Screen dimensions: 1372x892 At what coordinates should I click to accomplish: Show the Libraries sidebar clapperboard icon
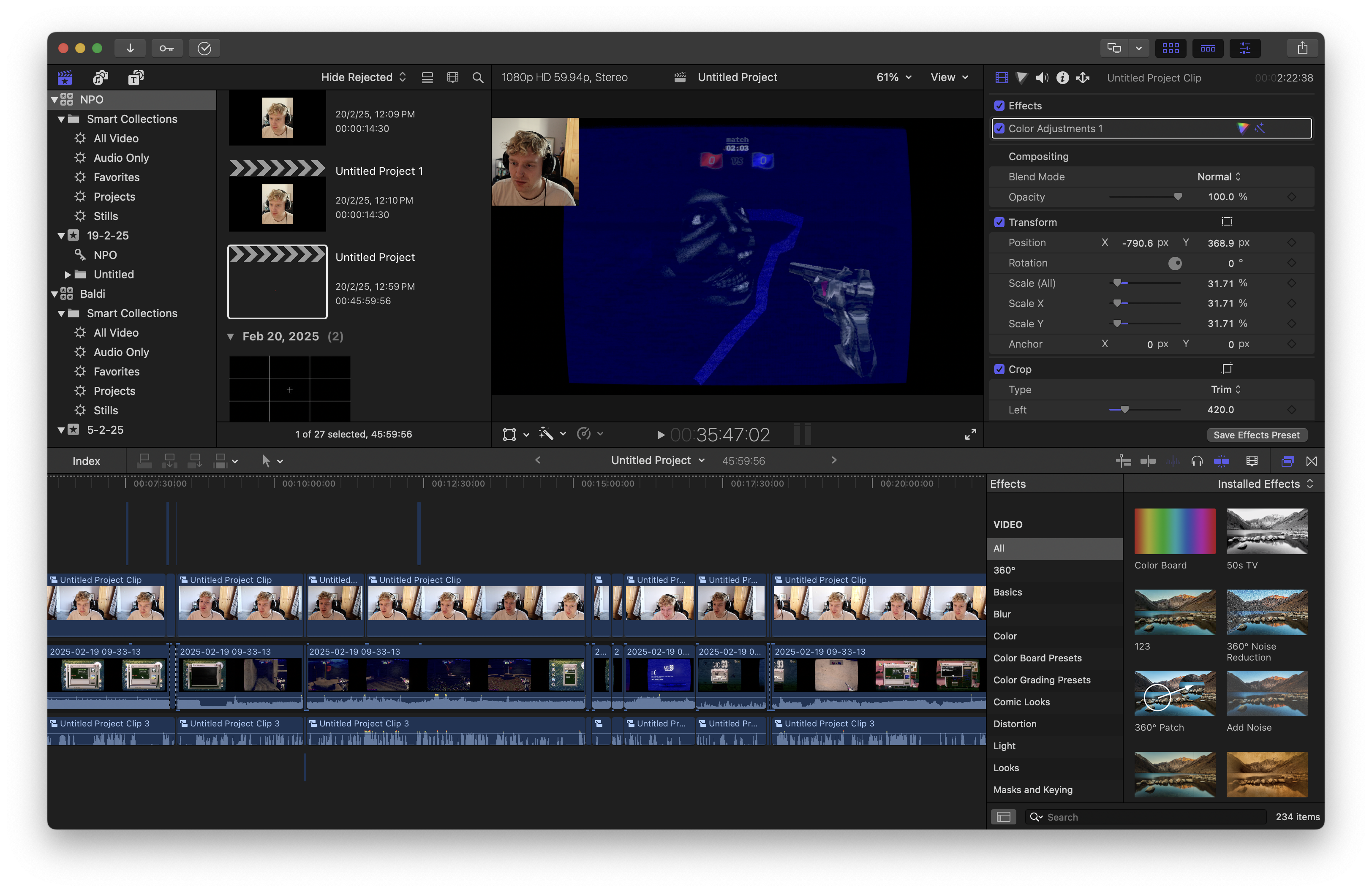tap(65, 77)
